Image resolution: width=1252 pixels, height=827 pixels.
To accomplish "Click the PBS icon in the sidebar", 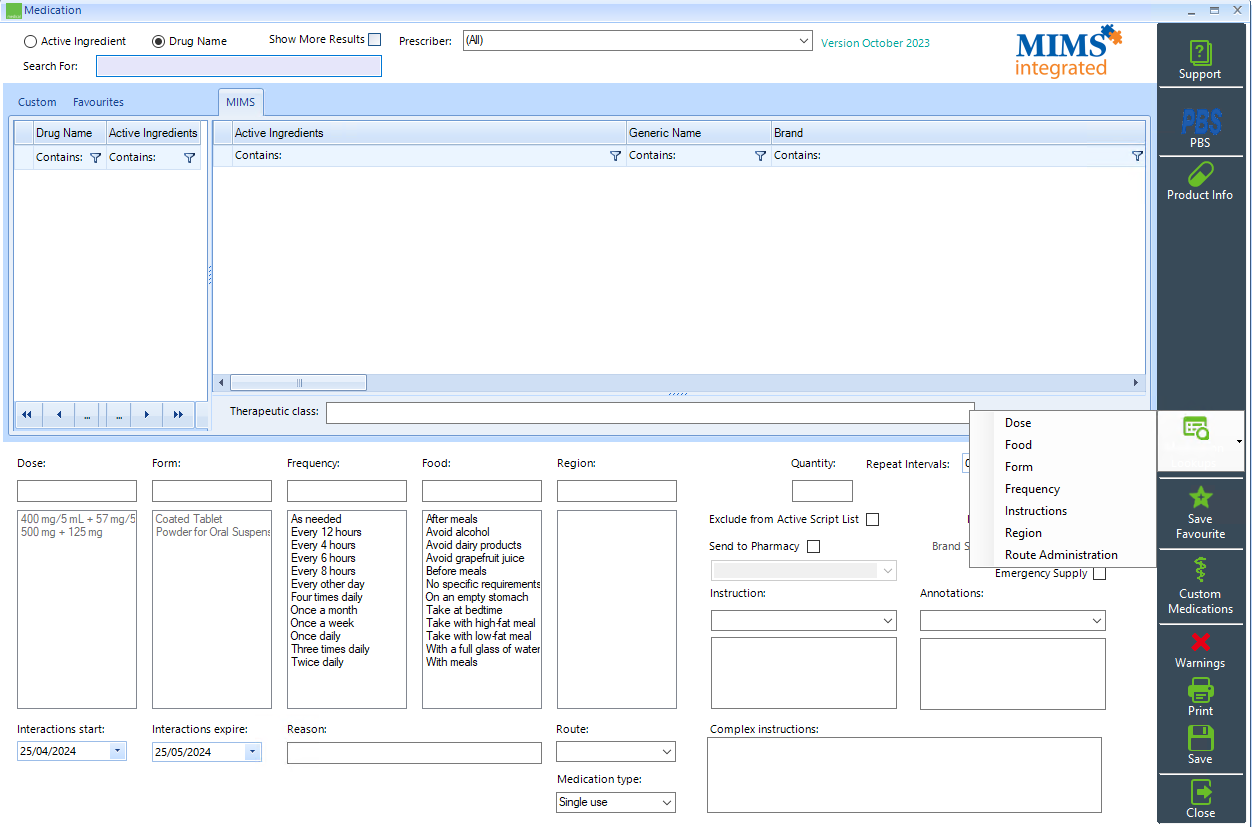I will pos(1200,121).
